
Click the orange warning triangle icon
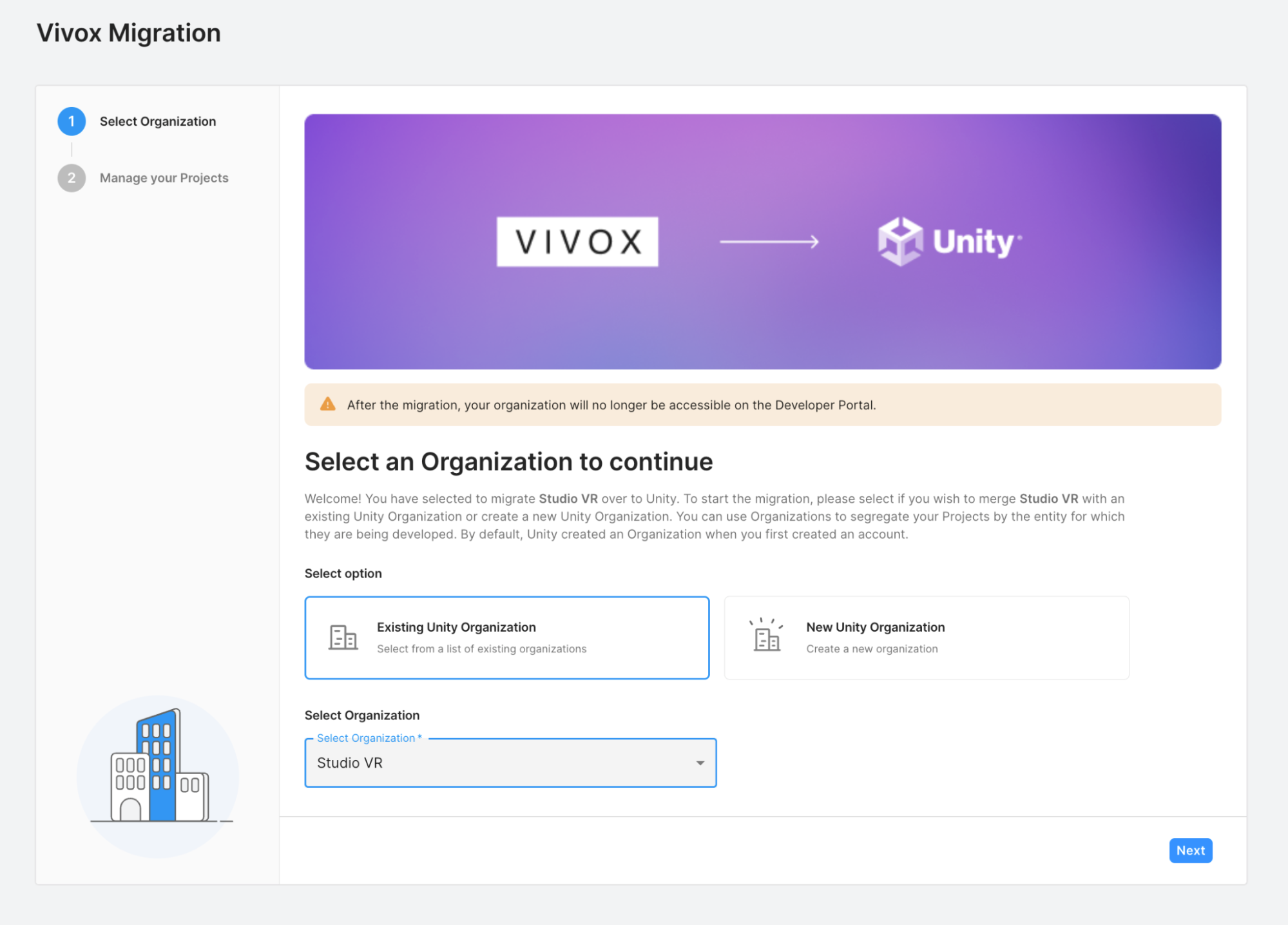328,404
